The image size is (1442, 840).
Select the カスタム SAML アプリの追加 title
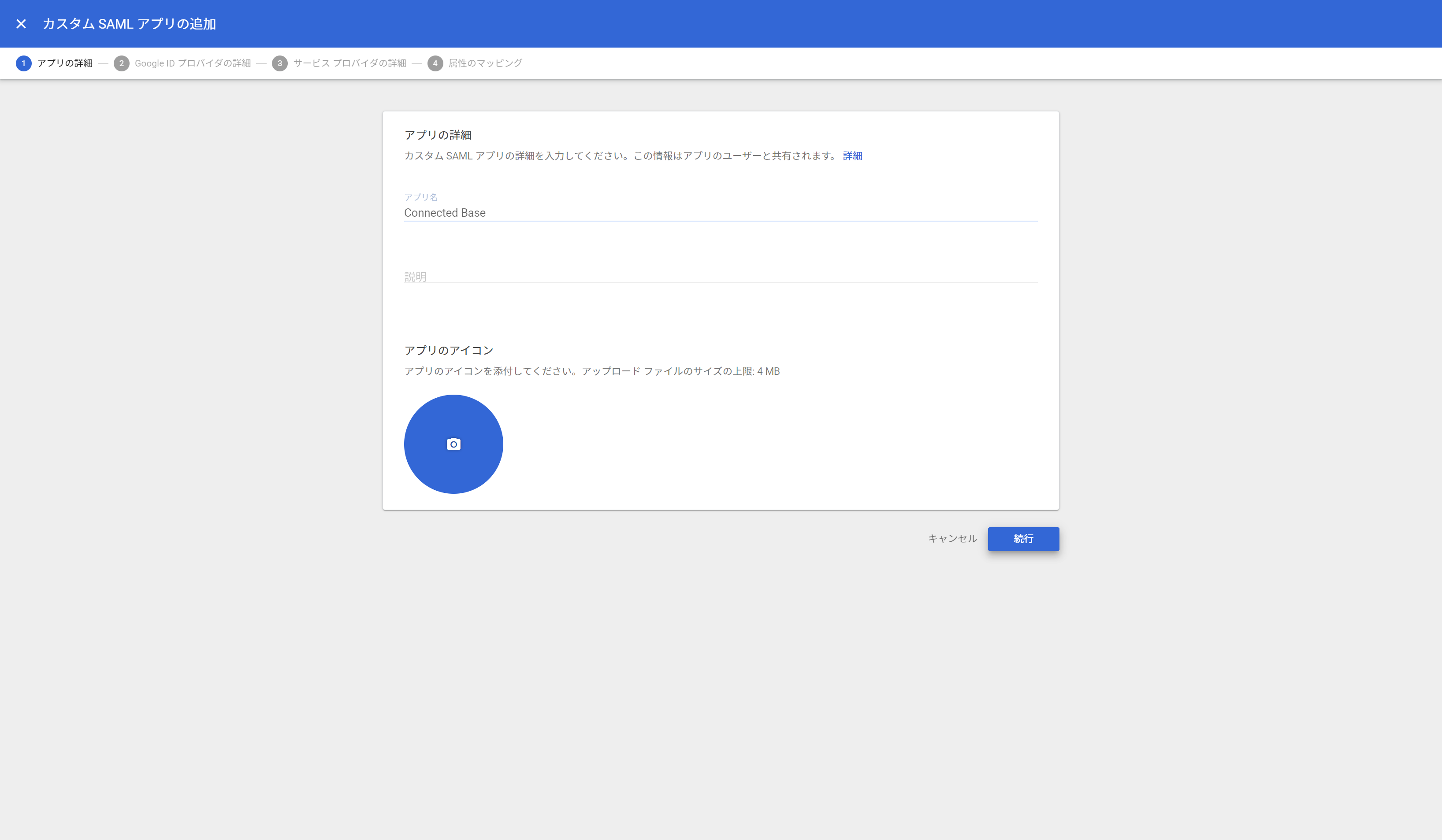(129, 23)
